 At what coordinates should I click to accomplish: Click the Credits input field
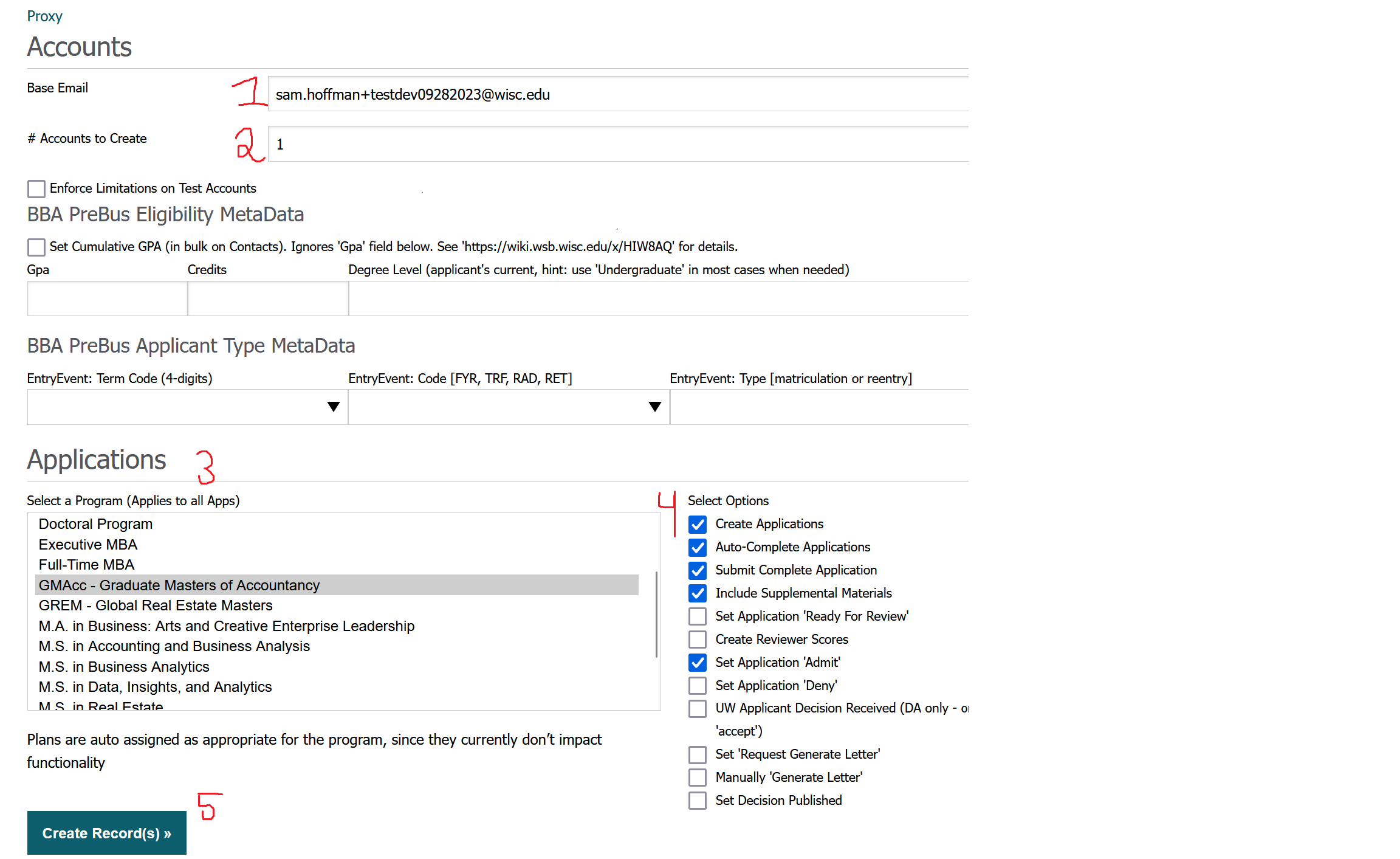(267, 298)
